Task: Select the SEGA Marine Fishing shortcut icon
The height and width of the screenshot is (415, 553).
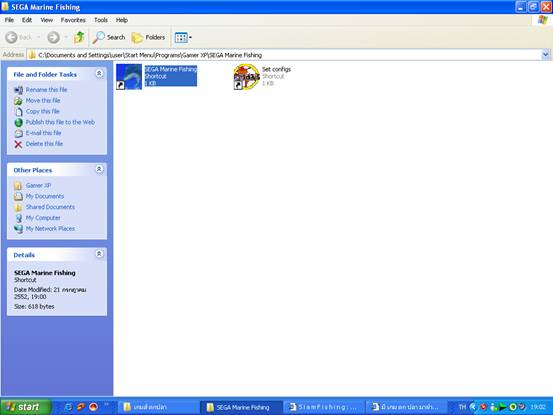Action: [x=129, y=77]
